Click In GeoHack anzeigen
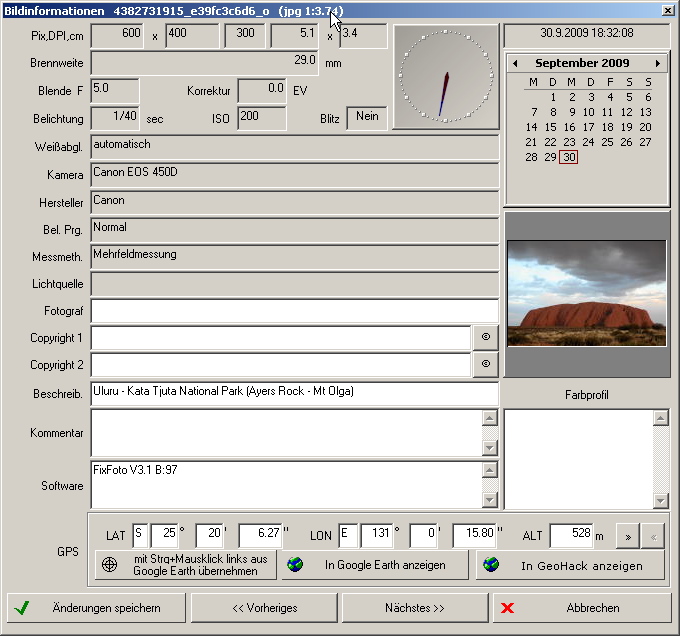The height and width of the screenshot is (636, 680). pos(571,565)
